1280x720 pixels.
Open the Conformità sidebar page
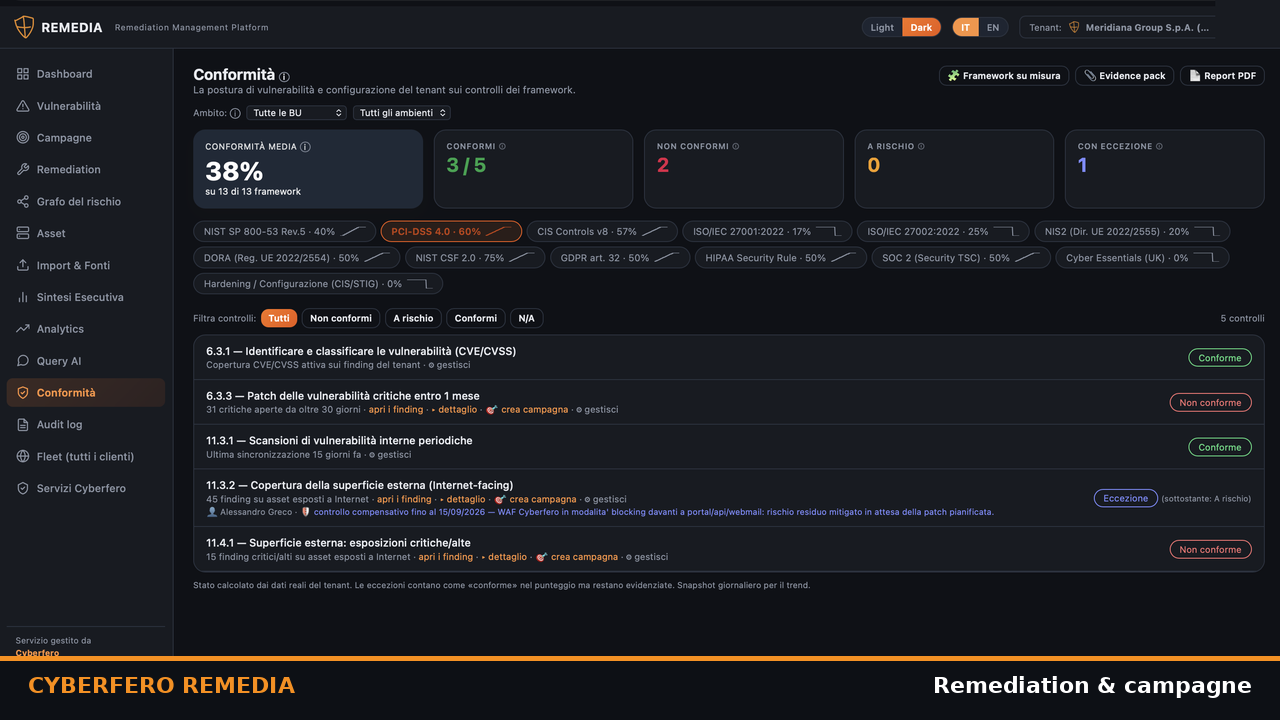click(x=86, y=393)
